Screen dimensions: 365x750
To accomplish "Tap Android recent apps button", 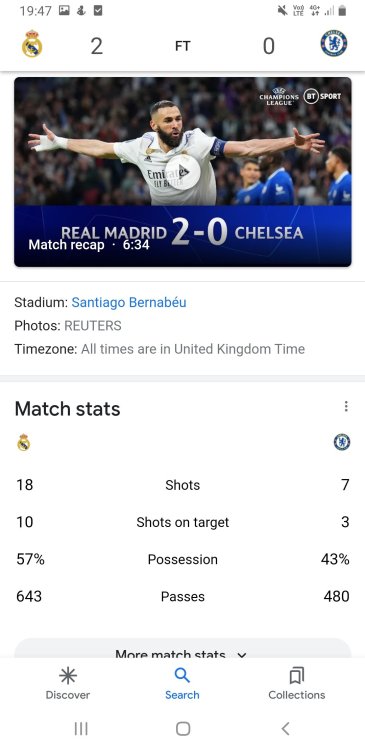I will 81,728.
